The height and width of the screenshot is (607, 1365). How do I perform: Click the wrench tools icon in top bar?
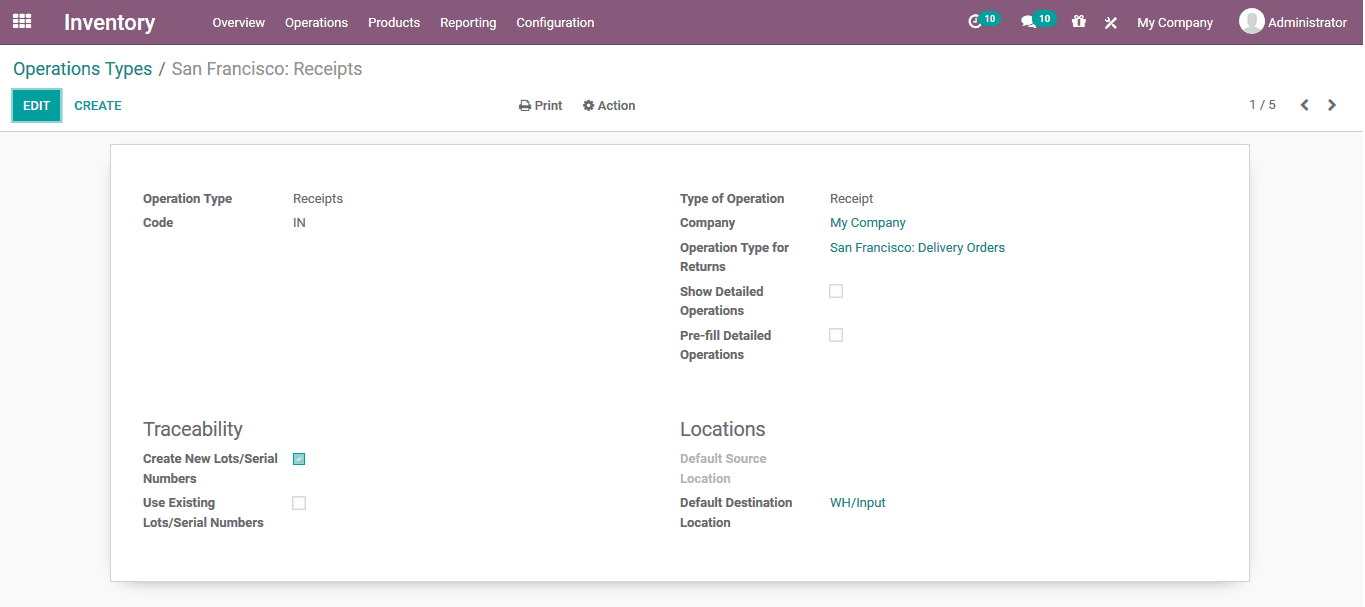(x=1110, y=21)
